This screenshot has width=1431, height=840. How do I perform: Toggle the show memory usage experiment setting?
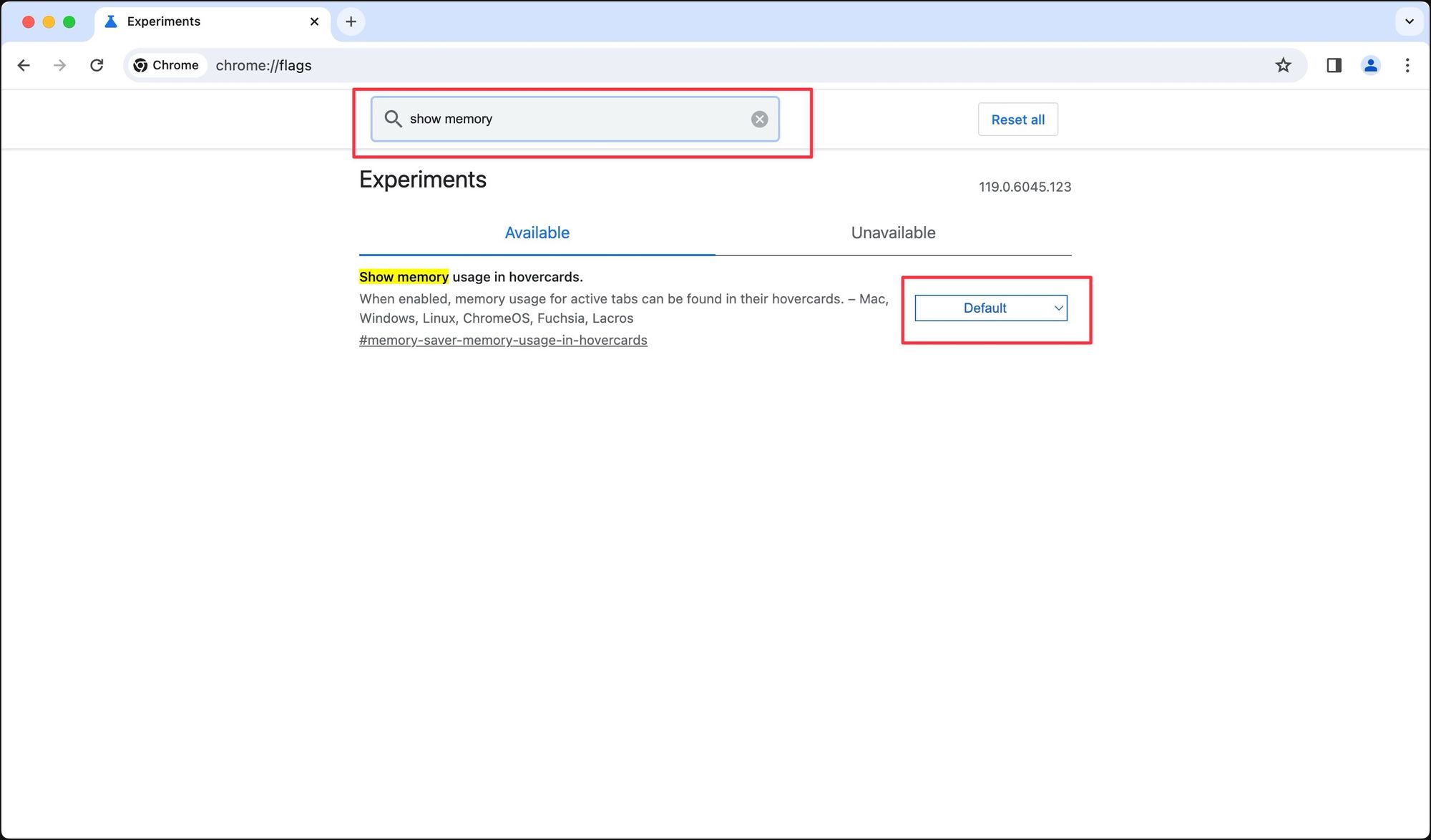(x=989, y=307)
